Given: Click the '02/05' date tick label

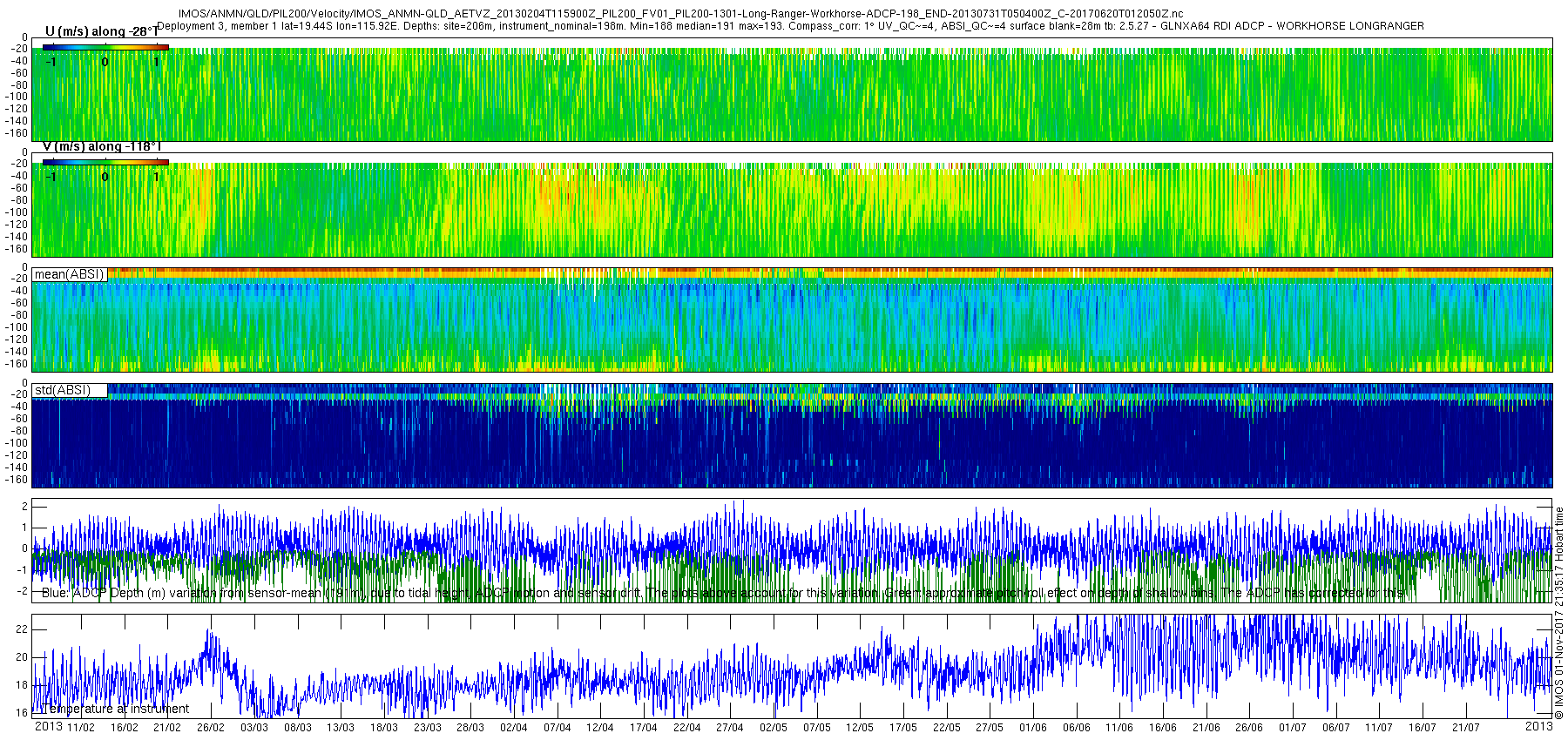Looking at the screenshot, I should point(774,728).
